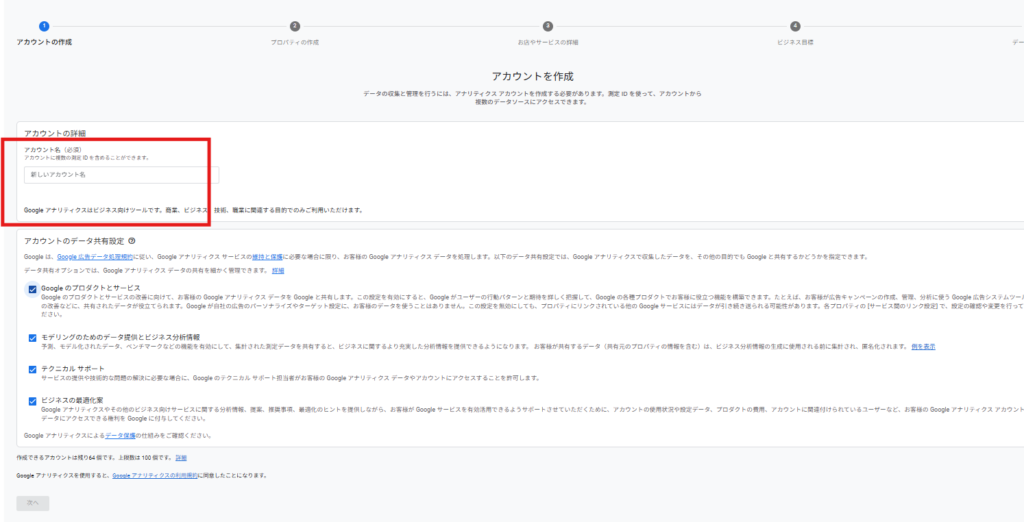The image size is (1024, 522).
Task: Click help icon beside アカウントのデータ共有設定
Action: coord(132,240)
